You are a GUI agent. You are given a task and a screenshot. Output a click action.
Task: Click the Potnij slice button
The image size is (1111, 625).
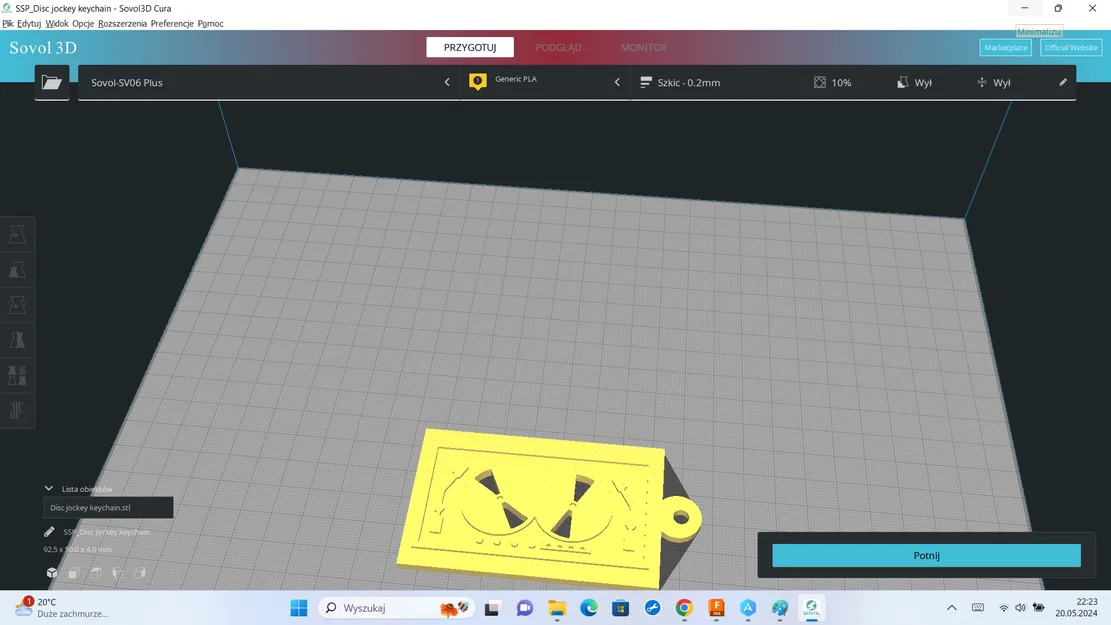coord(926,556)
